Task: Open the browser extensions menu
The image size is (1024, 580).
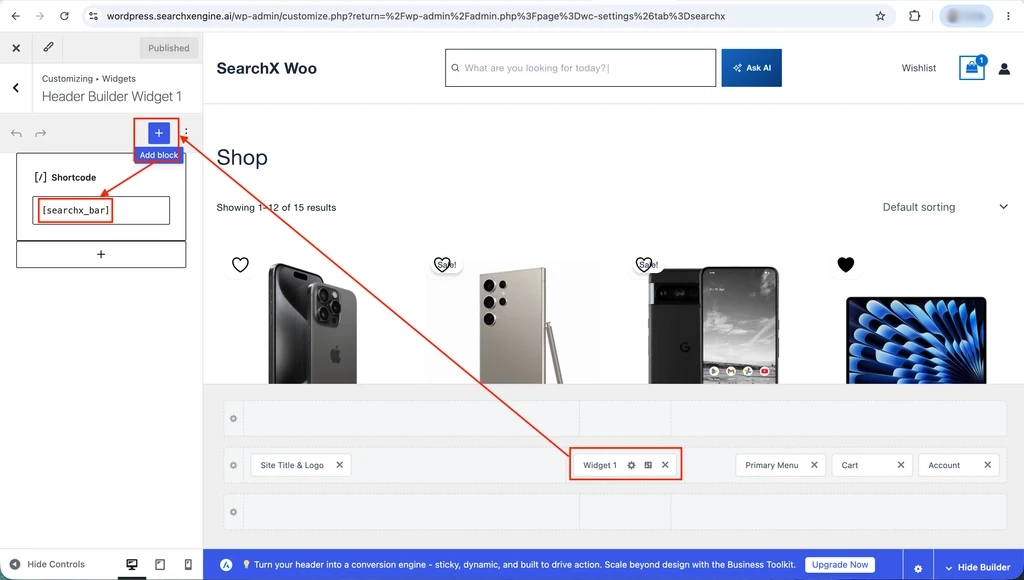Action: 914,16
